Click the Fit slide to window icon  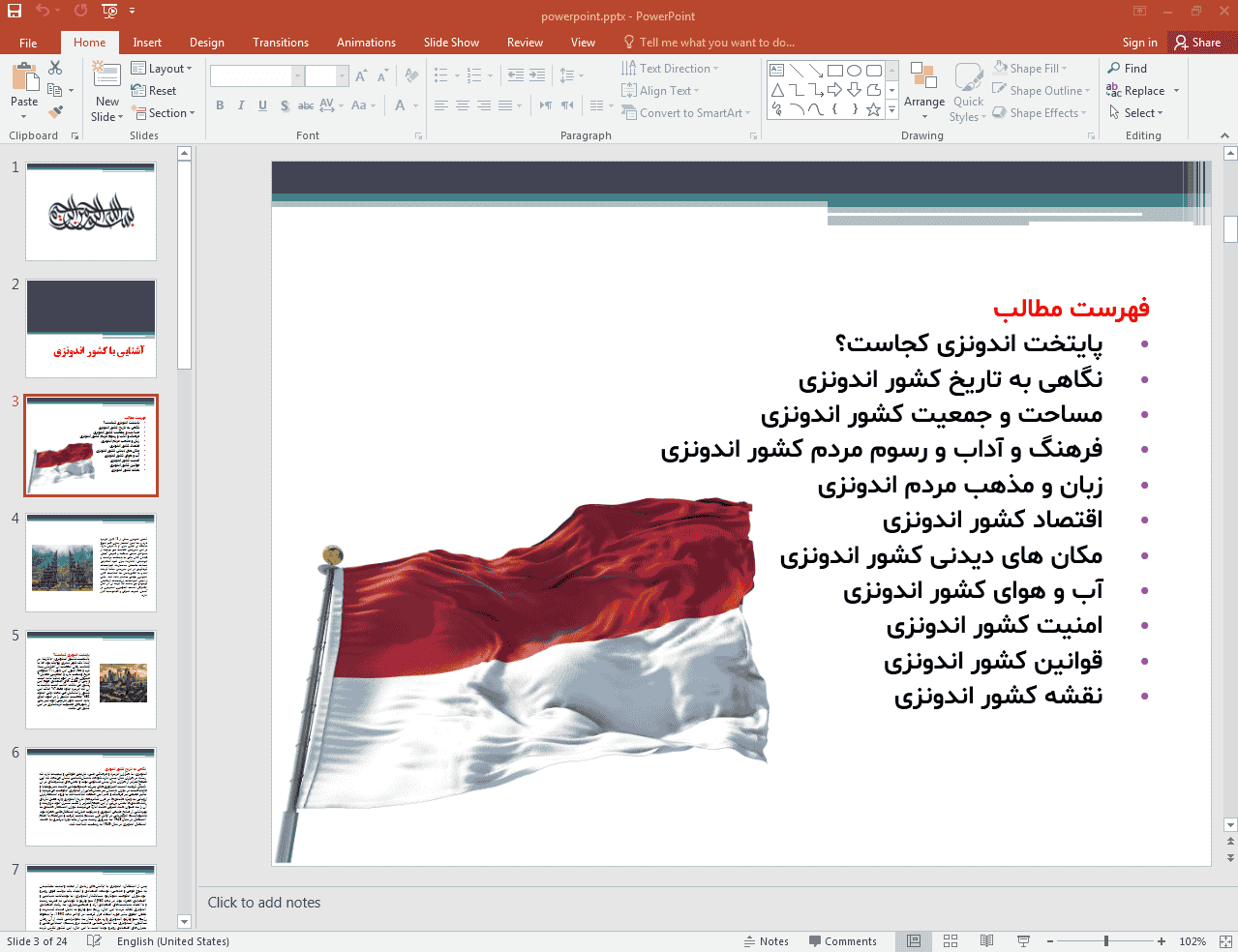pyautogui.click(x=1224, y=941)
